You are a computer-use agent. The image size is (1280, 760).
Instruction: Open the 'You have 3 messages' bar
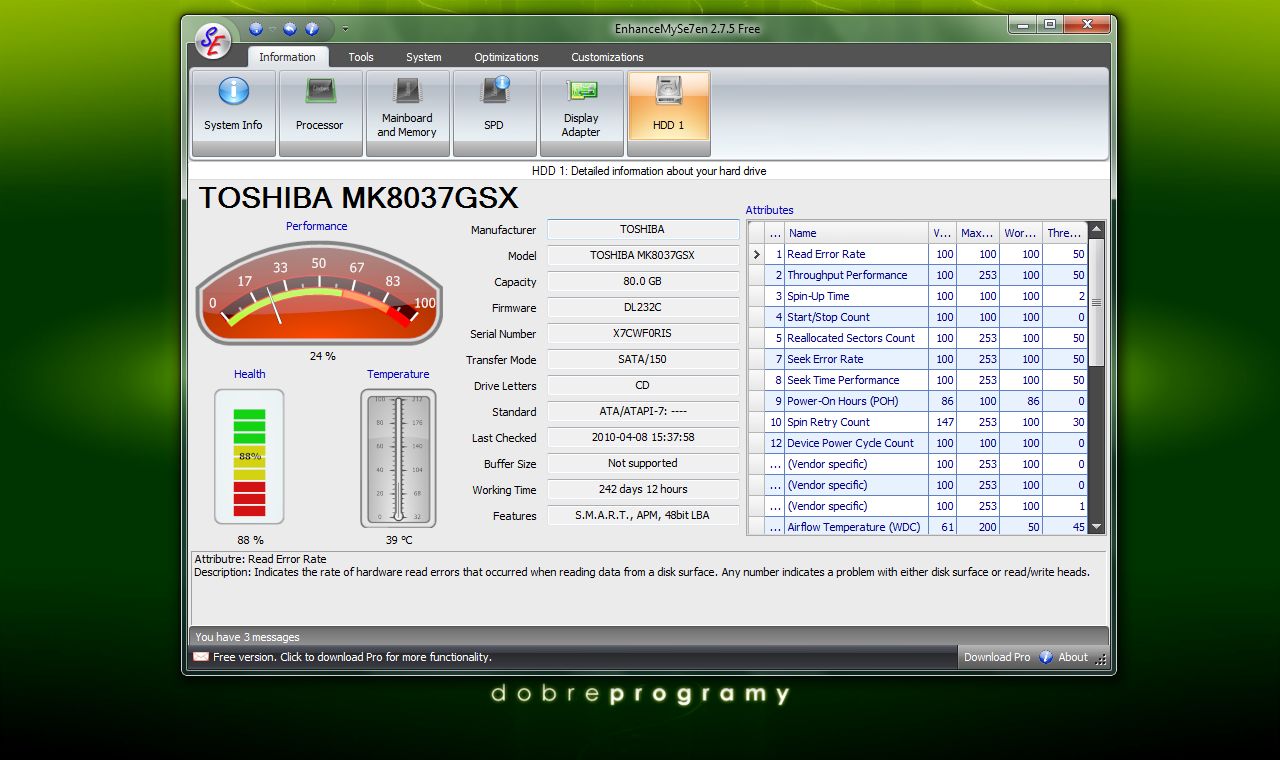pyautogui.click(x=648, y=637)
